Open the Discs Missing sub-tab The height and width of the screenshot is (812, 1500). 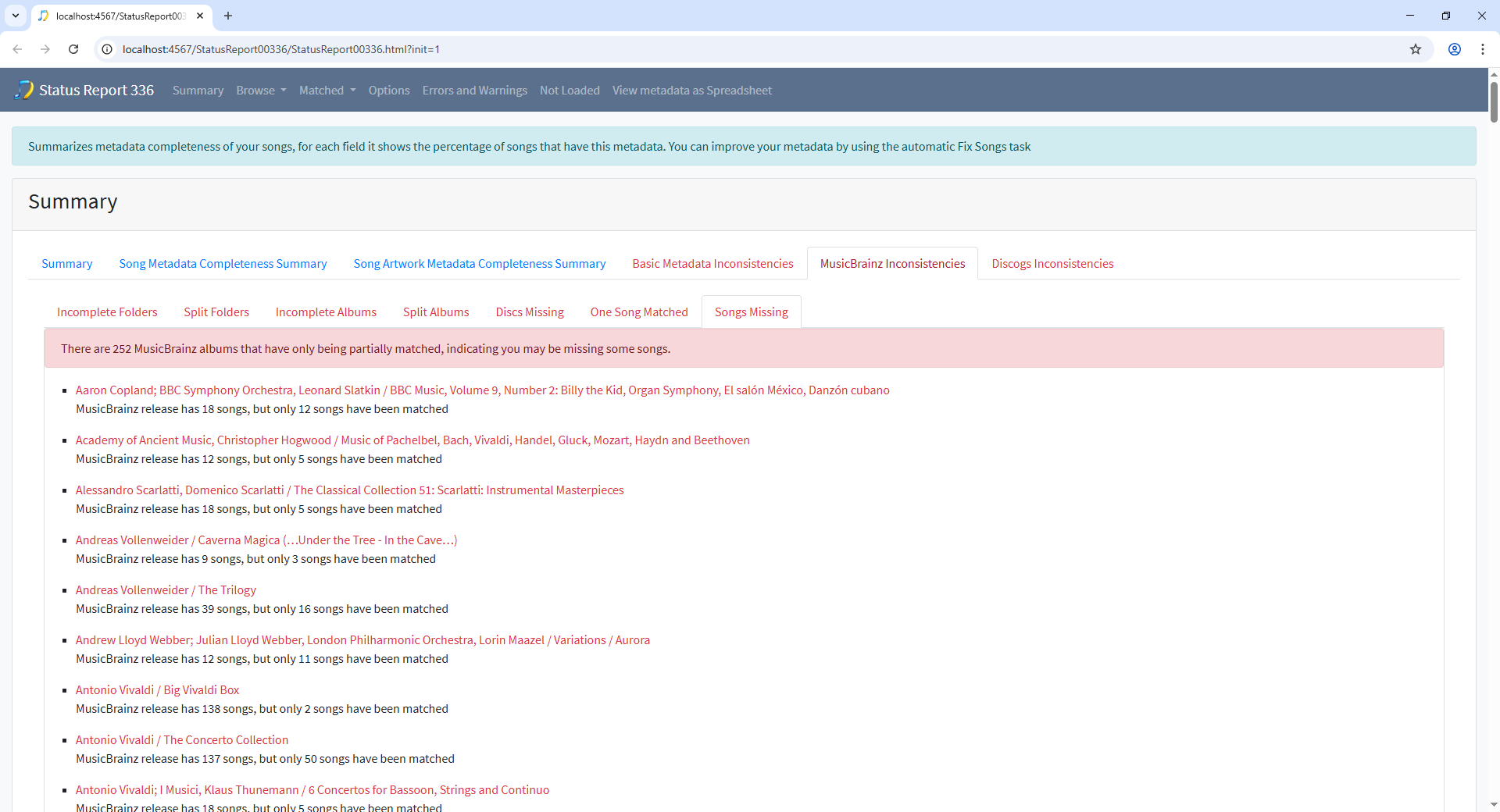tap(530, 312)
